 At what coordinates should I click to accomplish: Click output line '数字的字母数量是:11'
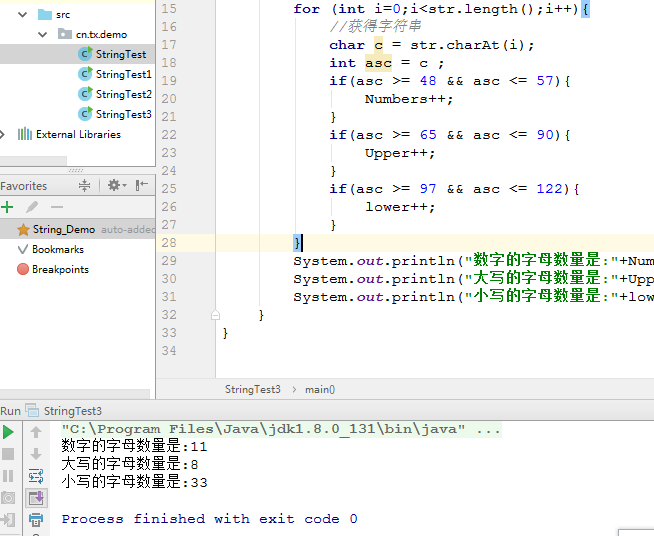tap(134, 446)
